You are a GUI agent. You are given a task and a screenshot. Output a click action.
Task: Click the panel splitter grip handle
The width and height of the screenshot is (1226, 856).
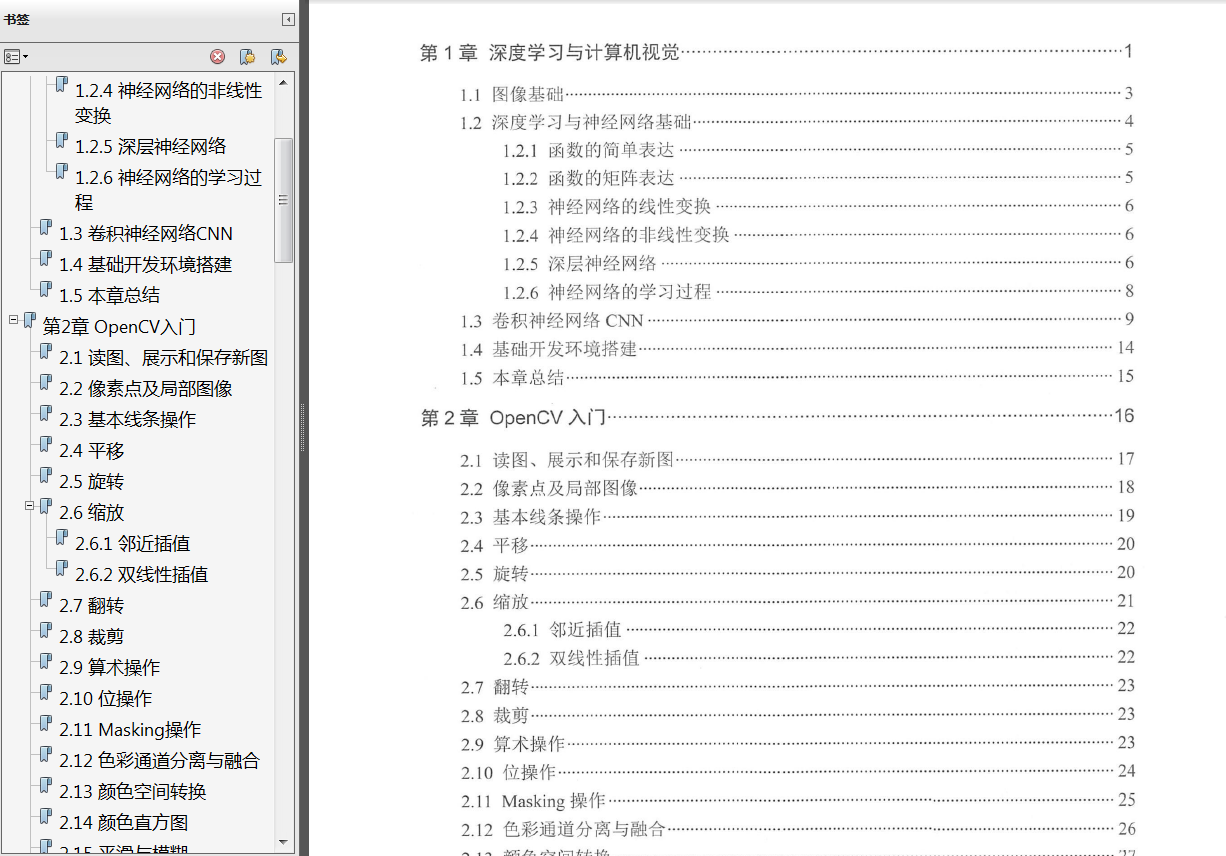click(x=302, y=428)
